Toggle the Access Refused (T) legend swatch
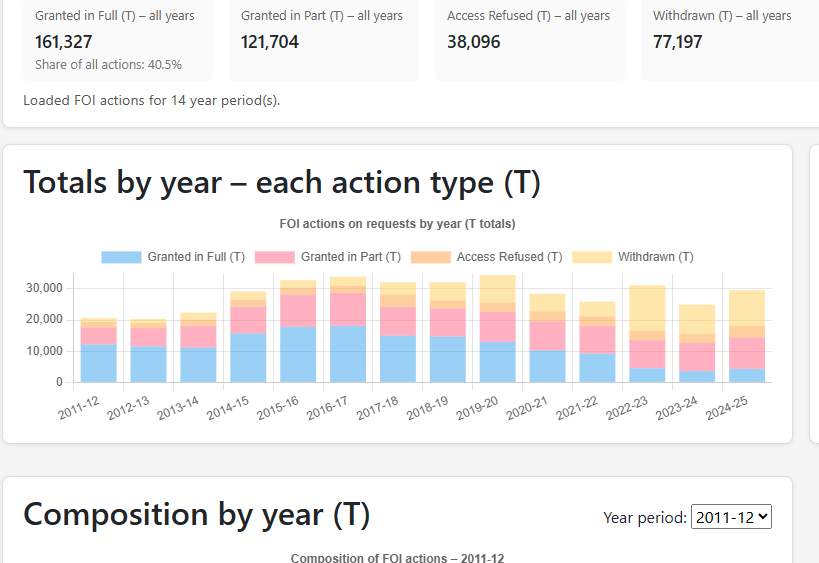This screenshot has height=563, width=819. pyautogui.click(x=430, y=257)
